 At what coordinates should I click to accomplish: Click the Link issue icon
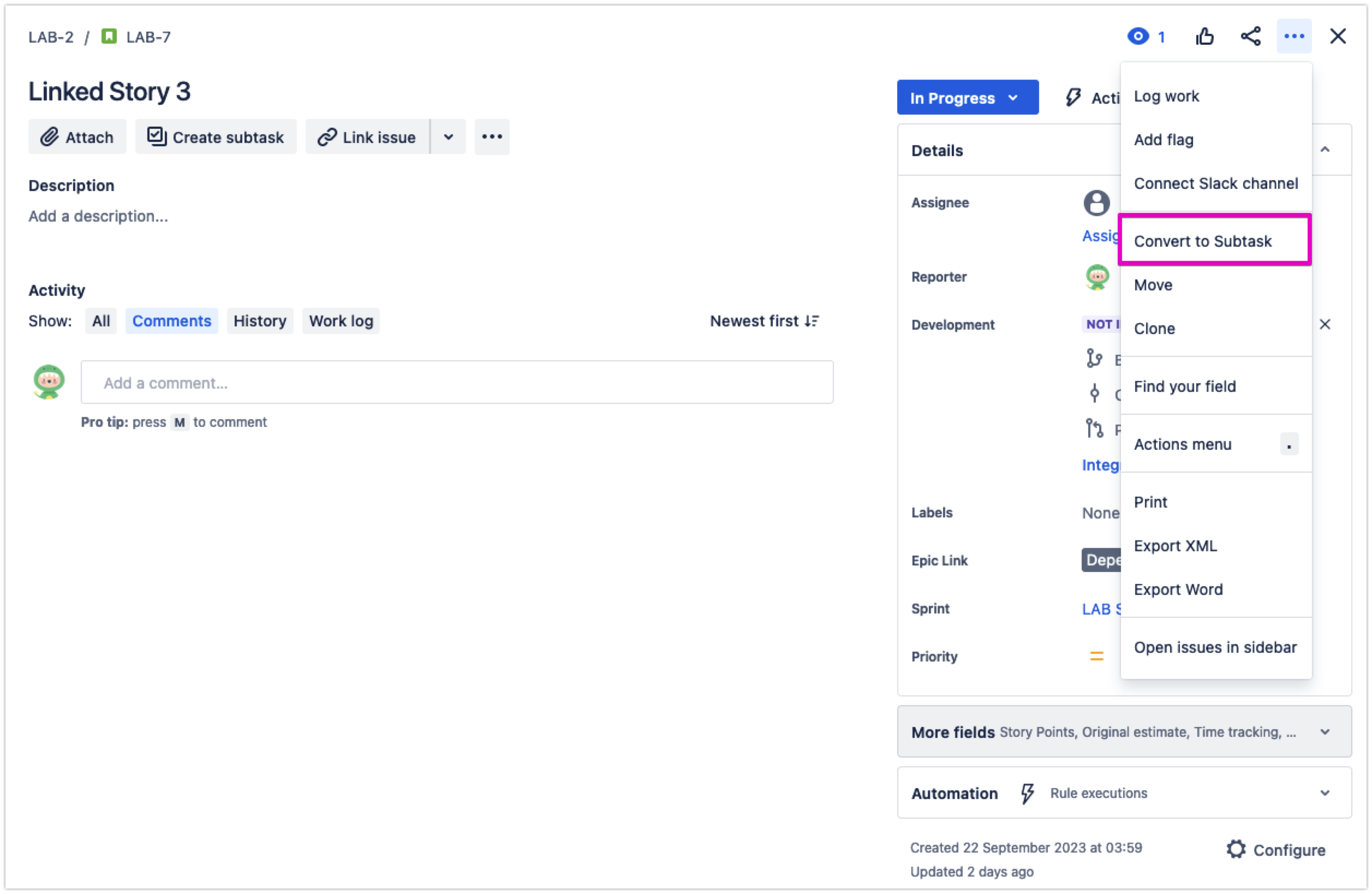click(x=327, y=136)
